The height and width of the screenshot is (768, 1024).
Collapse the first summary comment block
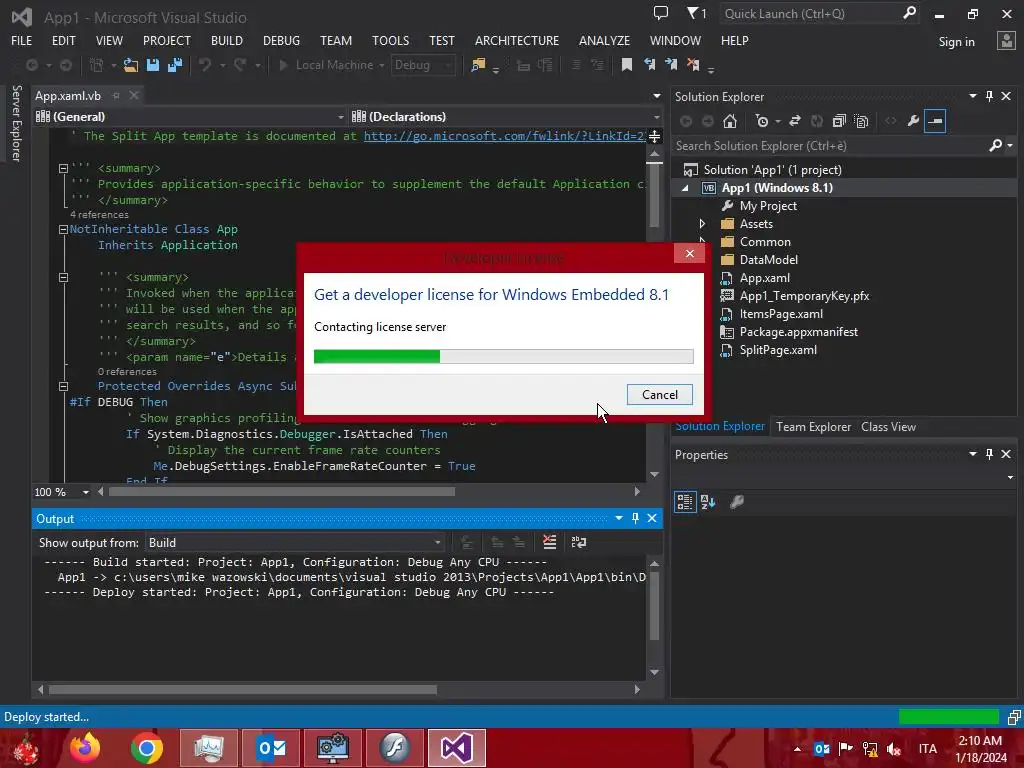pos(63,168)
